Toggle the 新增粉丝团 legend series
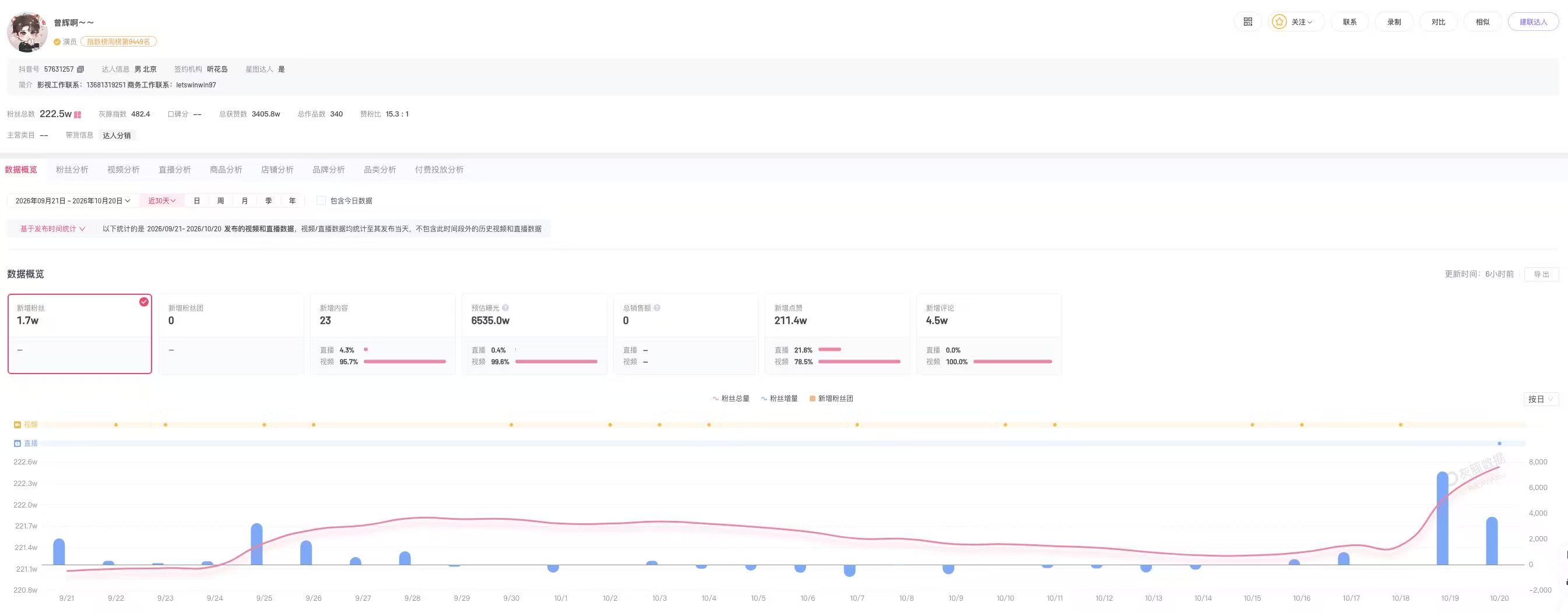Image resolution: width=1568 pixels, height=613 pixels. point(831,399)
